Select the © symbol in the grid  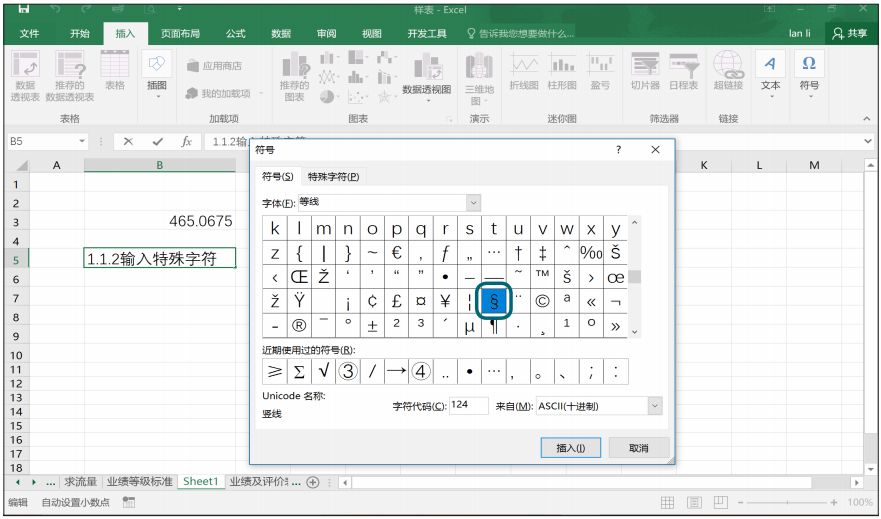(x=542, y=302)
